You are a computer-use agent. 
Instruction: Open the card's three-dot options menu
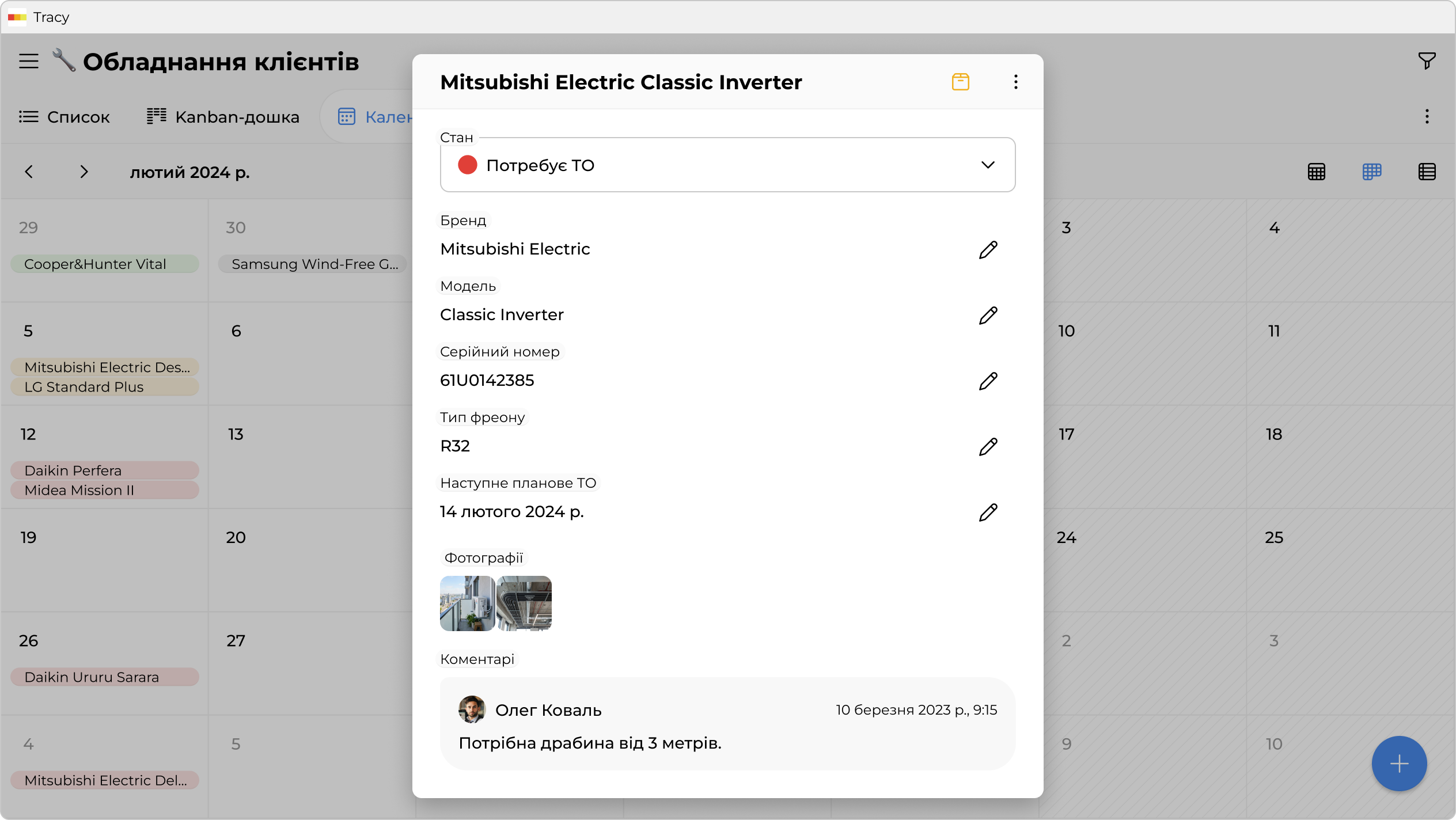1015,82
